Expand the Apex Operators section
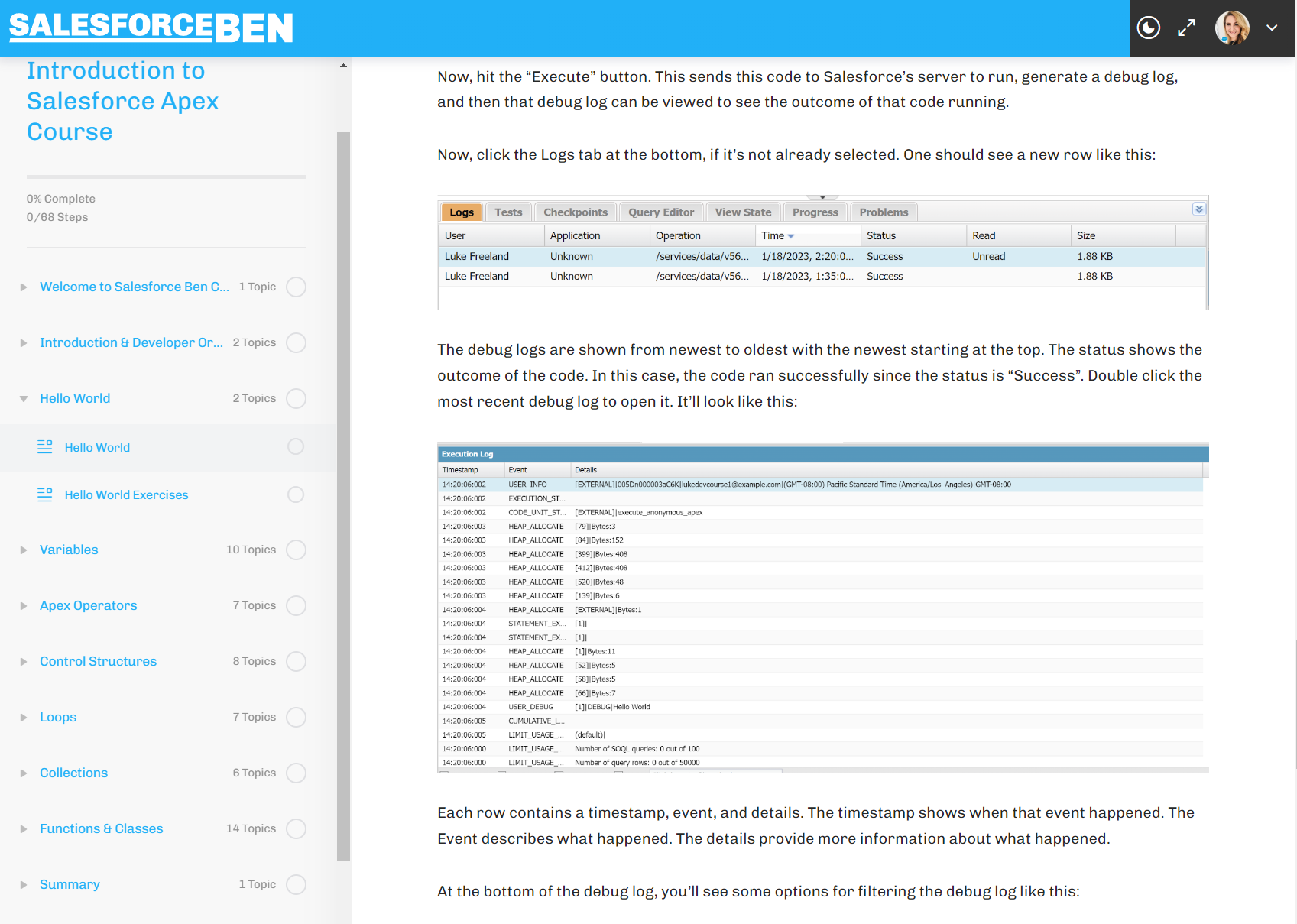1297x924 pixels. [x=24, y=606]
